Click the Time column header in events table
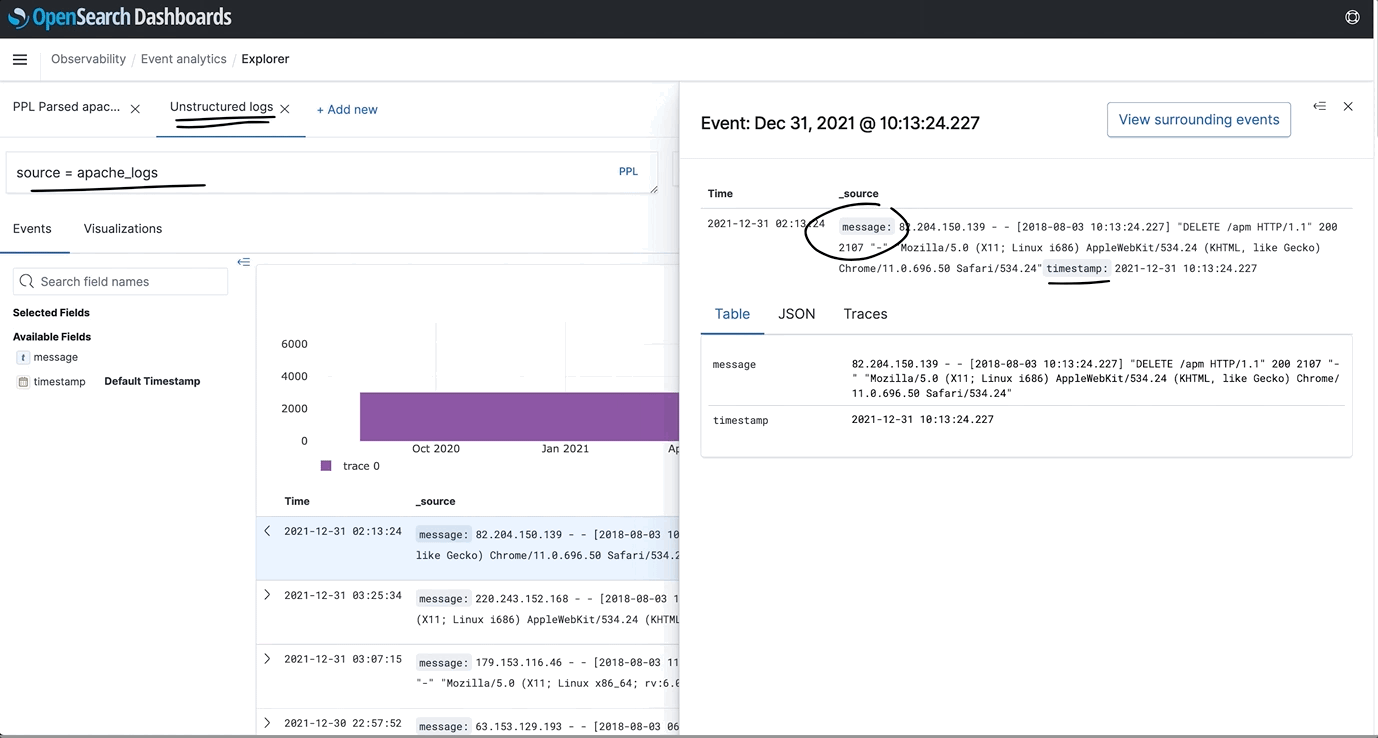The width and height of the screenshot is (1378, 738). coord(297,501)
